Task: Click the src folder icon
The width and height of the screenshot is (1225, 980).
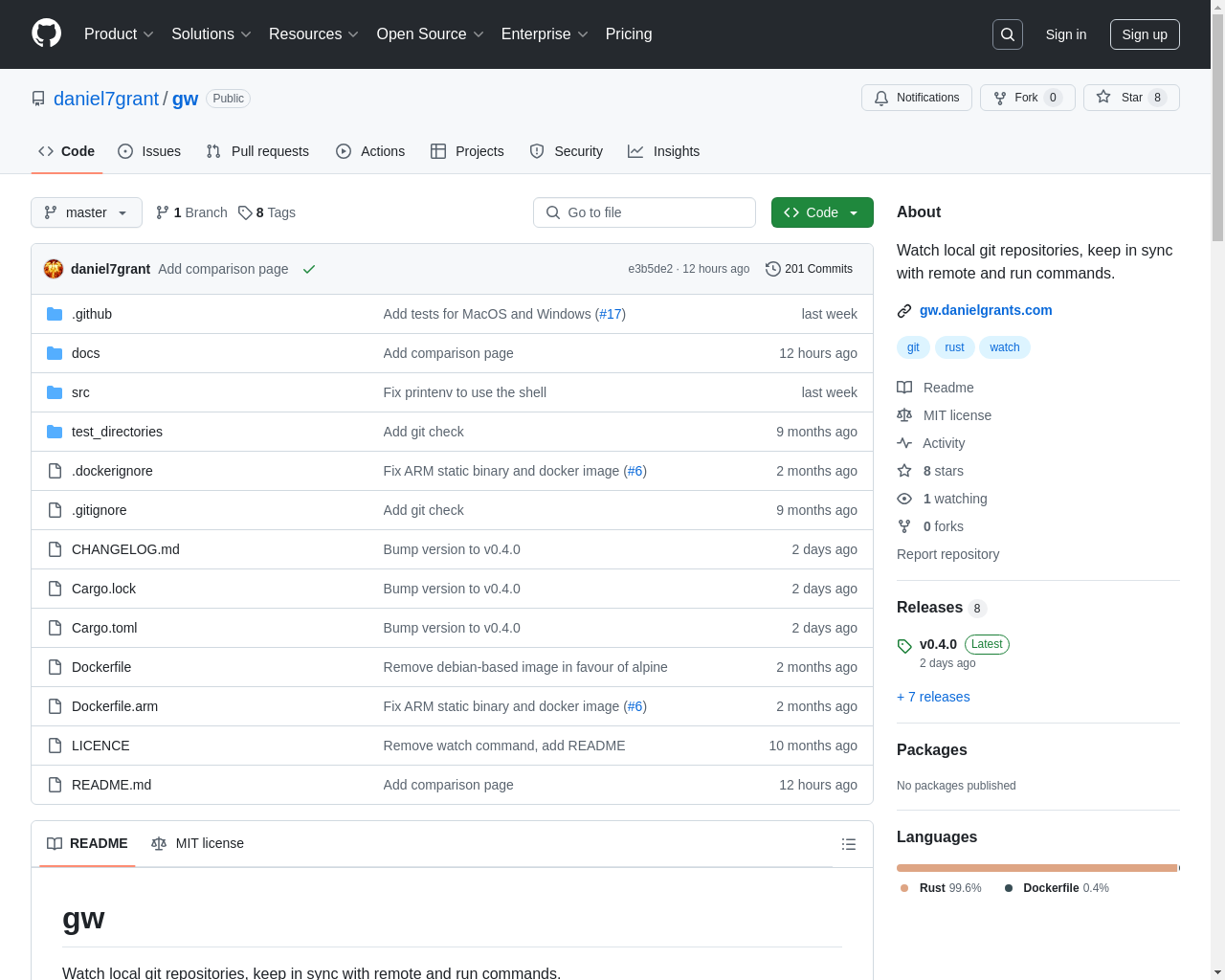Action: tap(55, 392)
